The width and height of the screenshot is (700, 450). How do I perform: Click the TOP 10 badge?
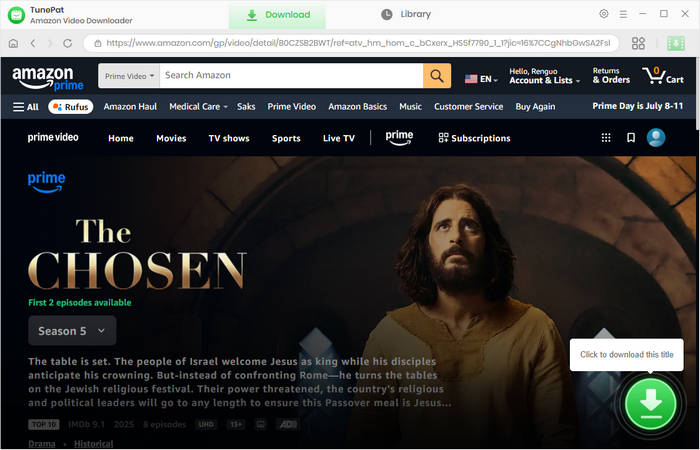(44, 424)
